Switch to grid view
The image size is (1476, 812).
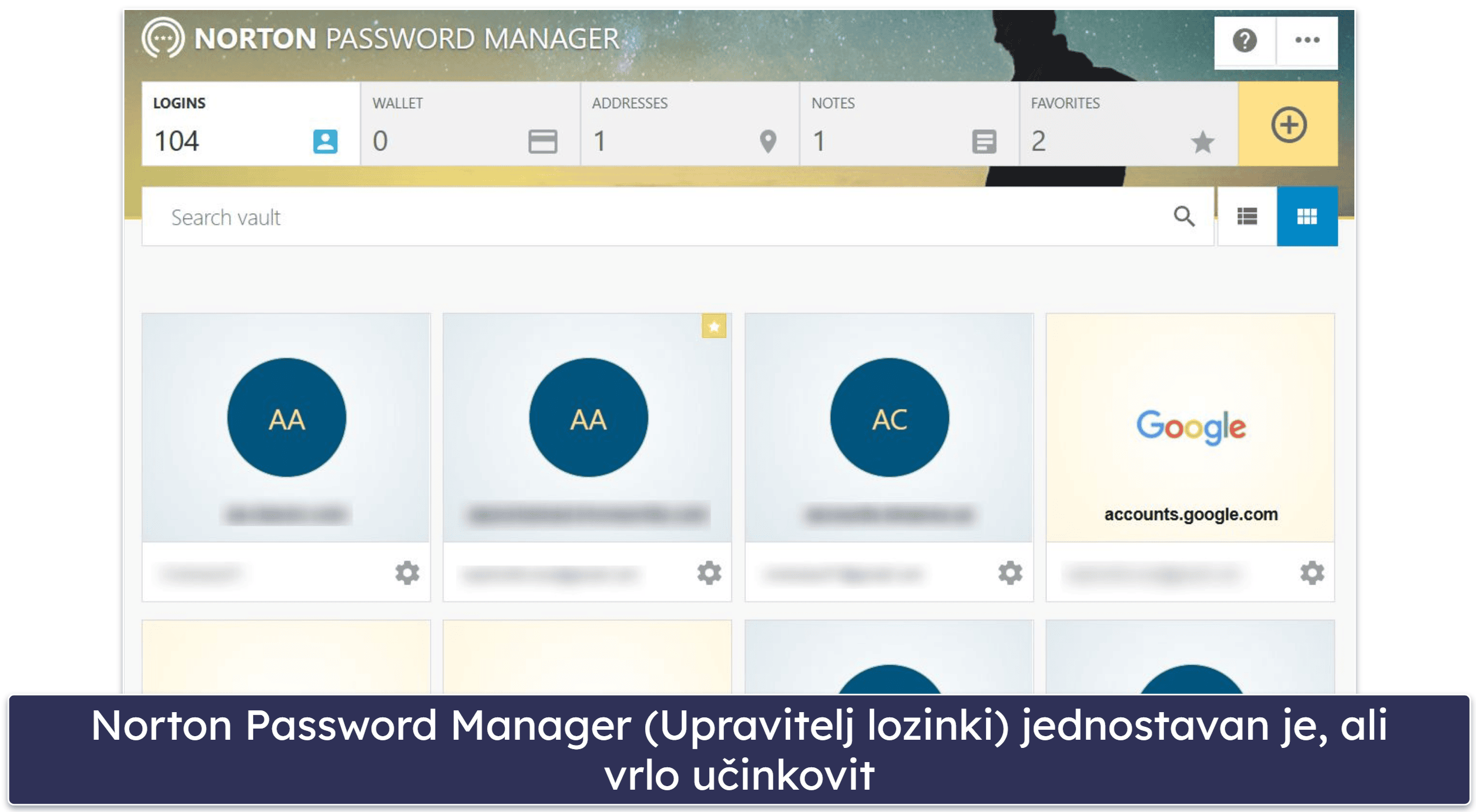point(1307,217)
